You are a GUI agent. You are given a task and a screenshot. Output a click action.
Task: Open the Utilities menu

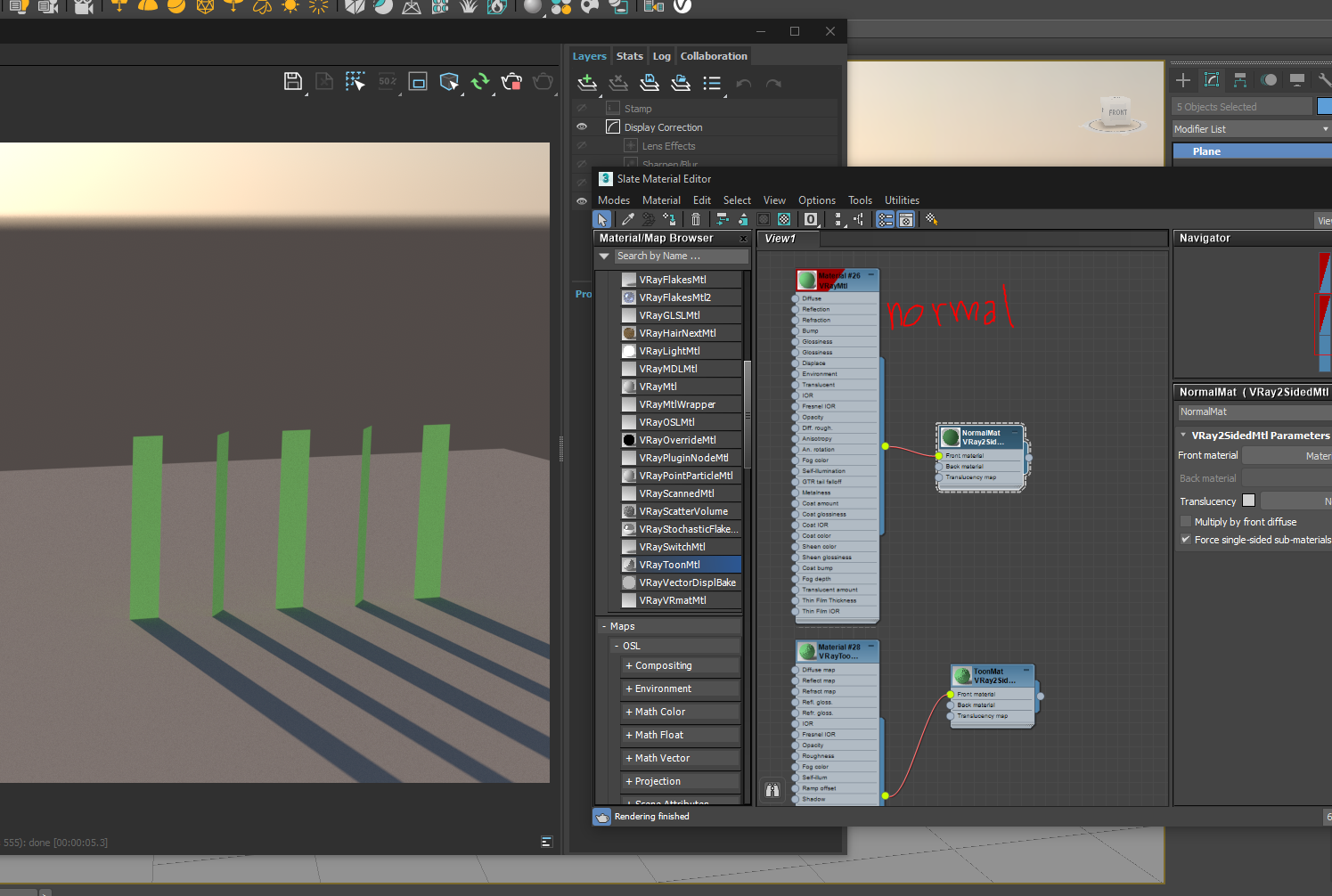(x=902, y=200)
